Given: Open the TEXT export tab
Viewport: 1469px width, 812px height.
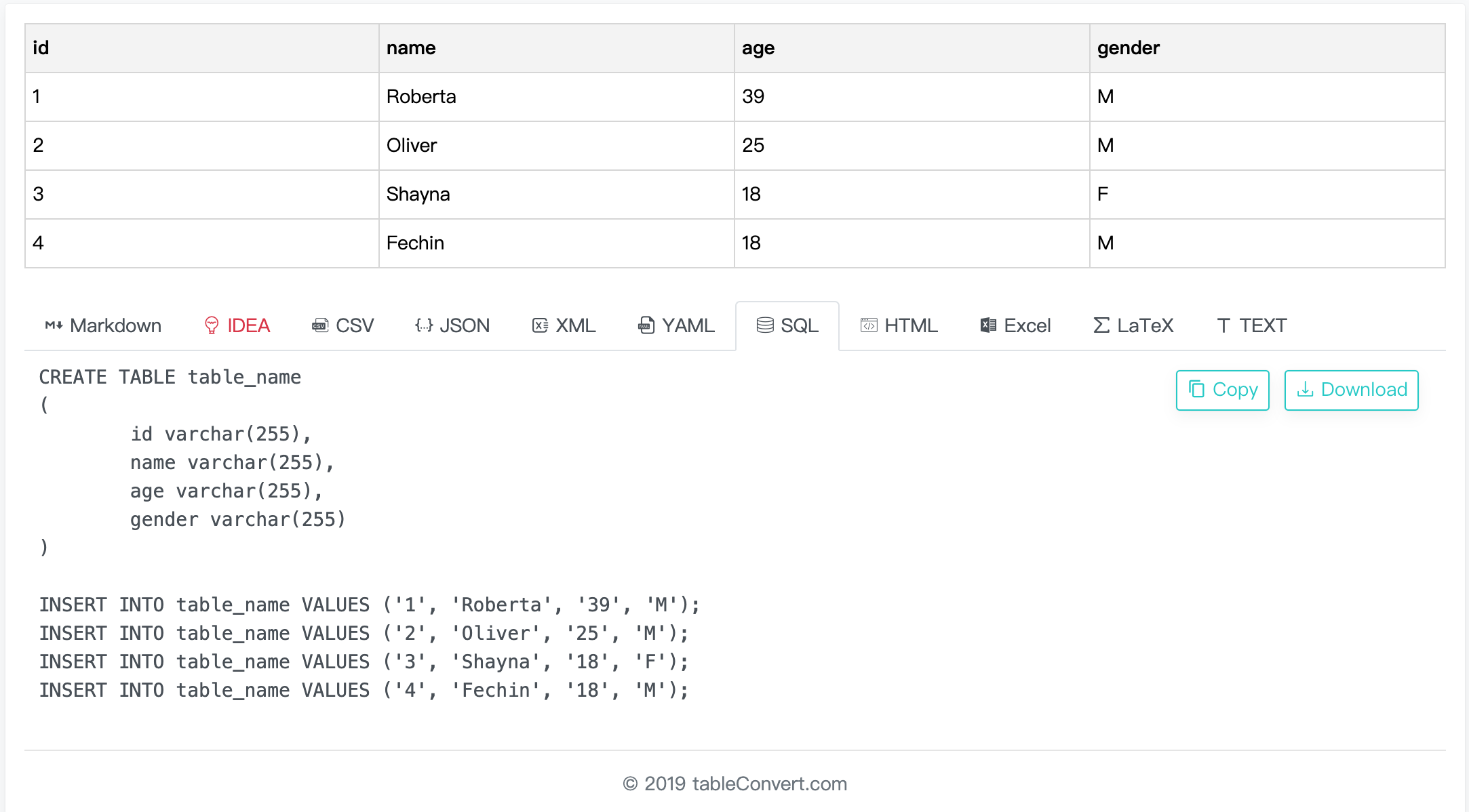Looking at the screenshot, I should 1251,325.
